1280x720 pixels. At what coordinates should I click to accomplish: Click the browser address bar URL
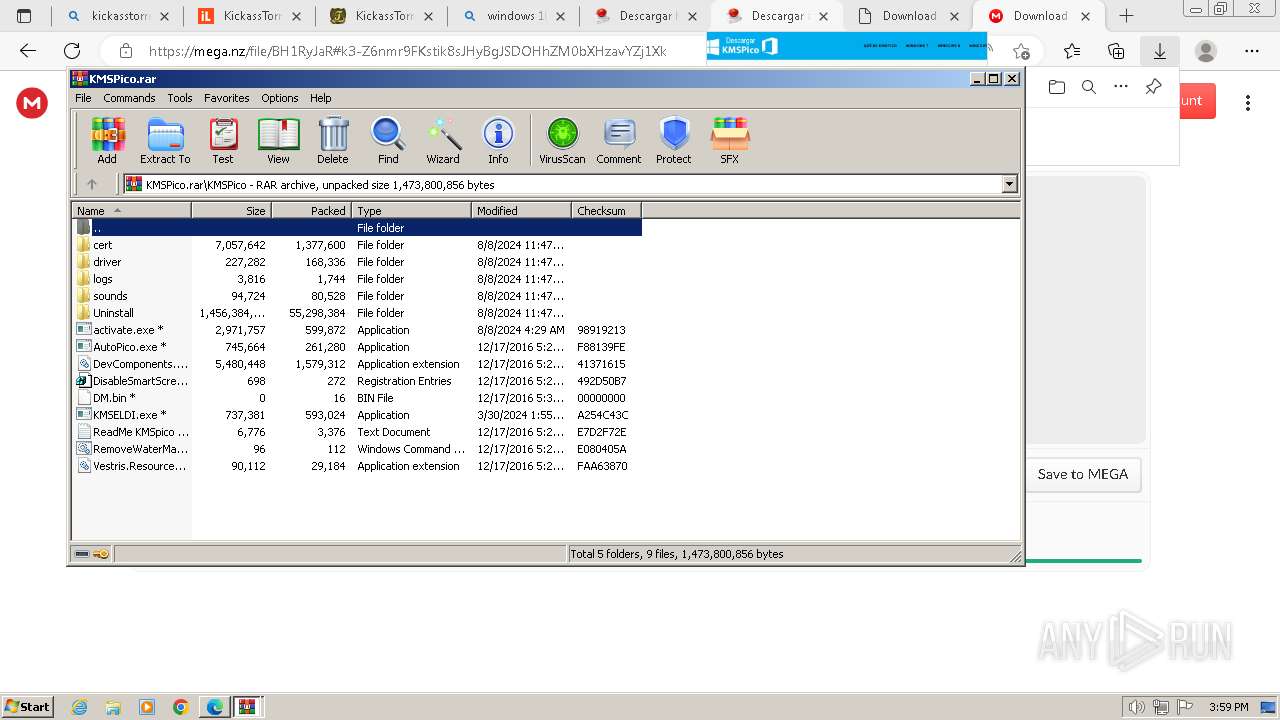pyautogui.click(x=407, y=51)
